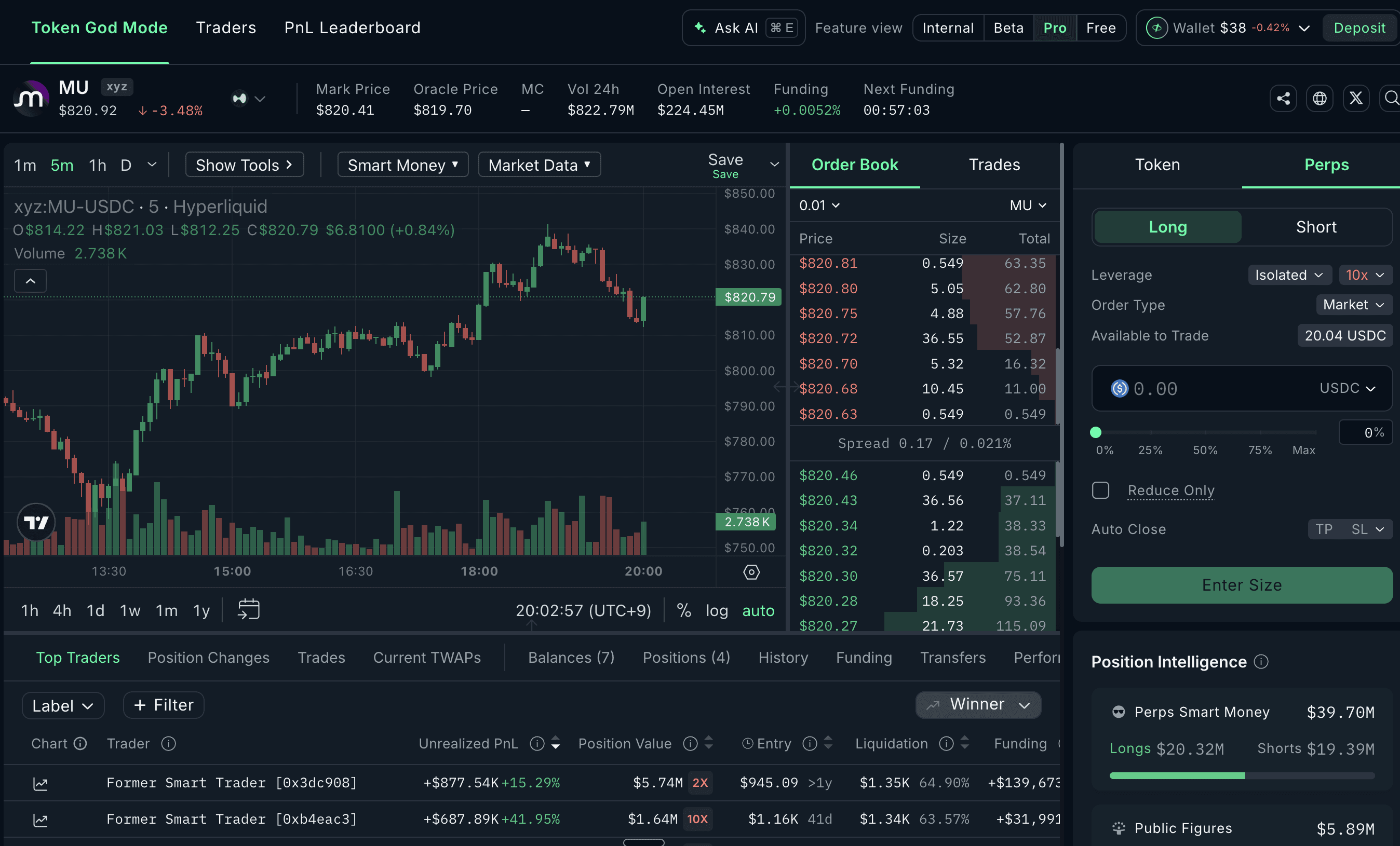This screenshot has width=1400, height=846.
Task: Open the Market order type dropdown
Action: click(x=1353, y=305)
